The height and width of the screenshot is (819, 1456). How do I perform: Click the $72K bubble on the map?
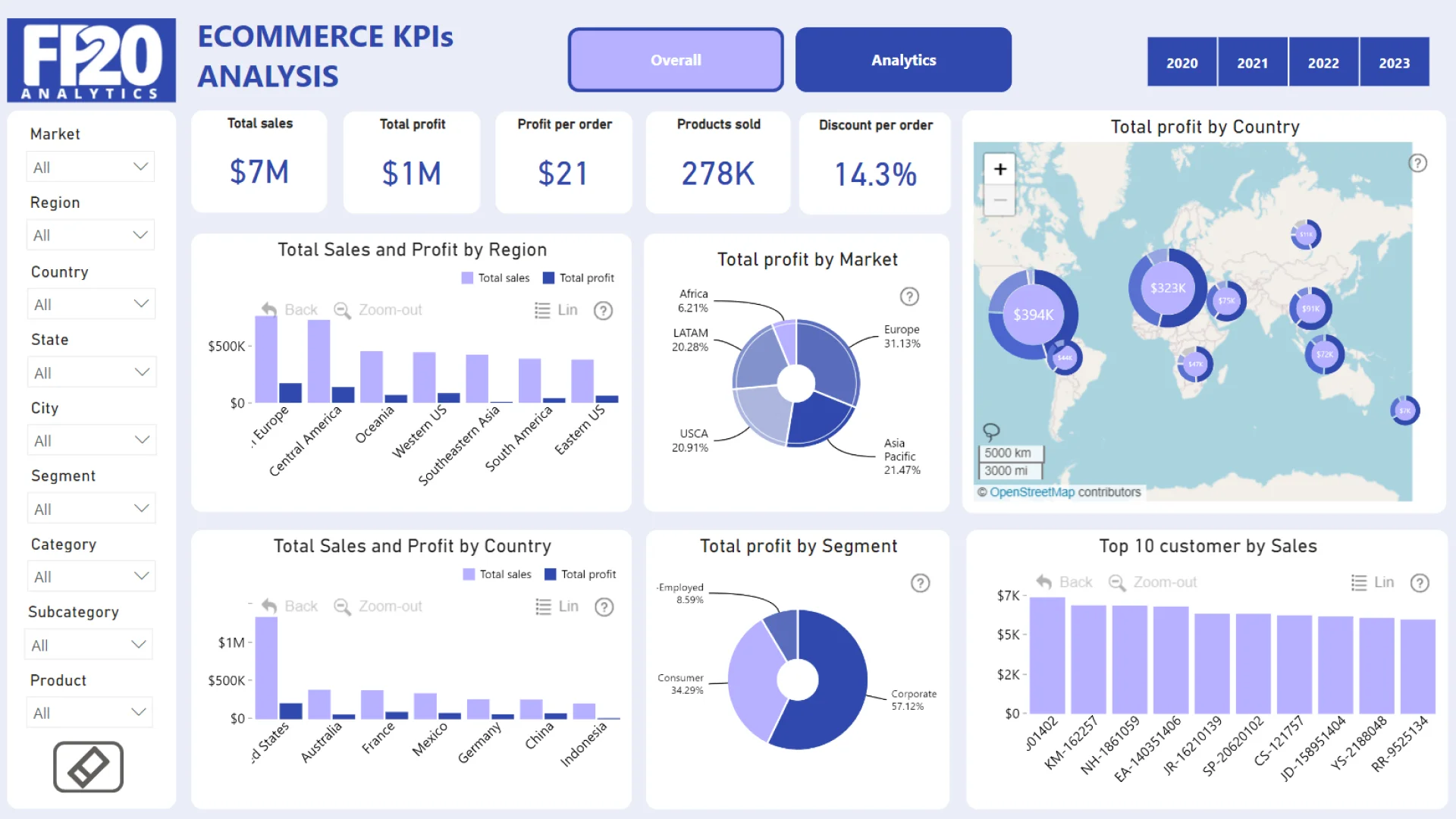click(1324, 354)
